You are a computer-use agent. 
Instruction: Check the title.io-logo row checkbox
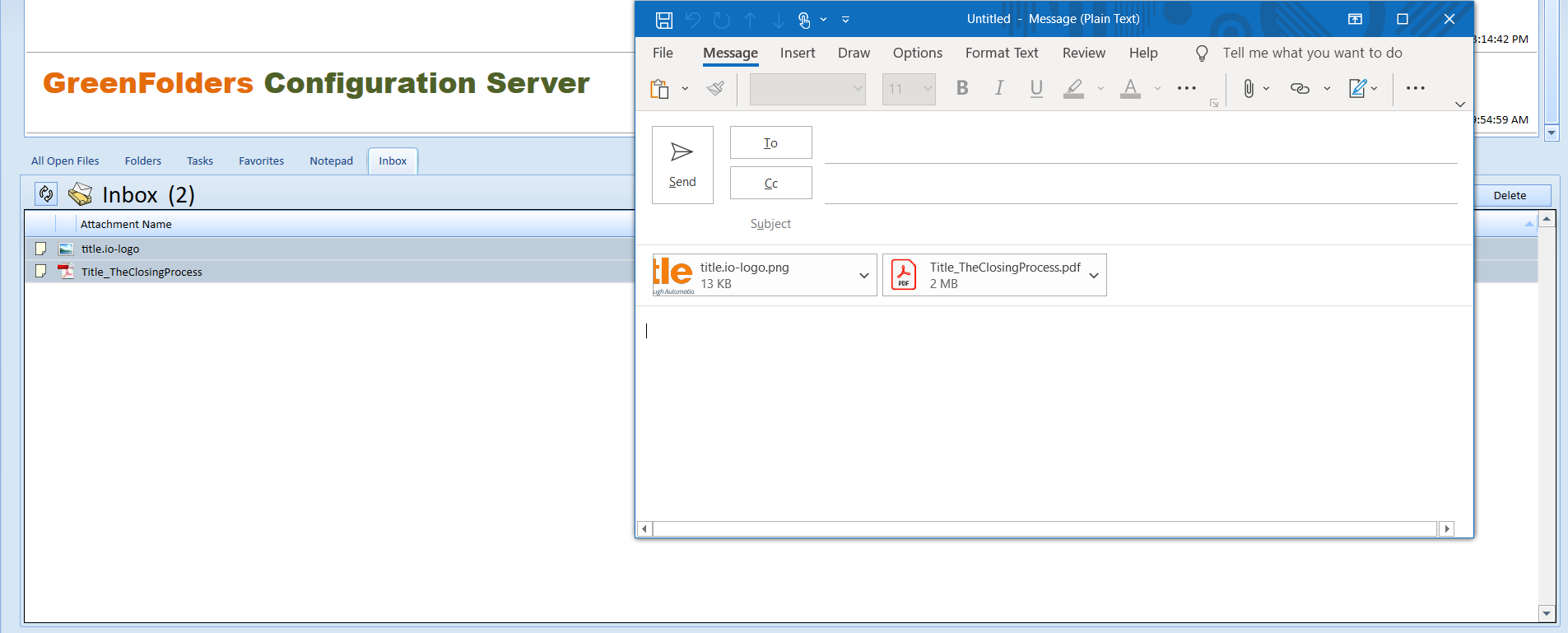click(40, 249)
